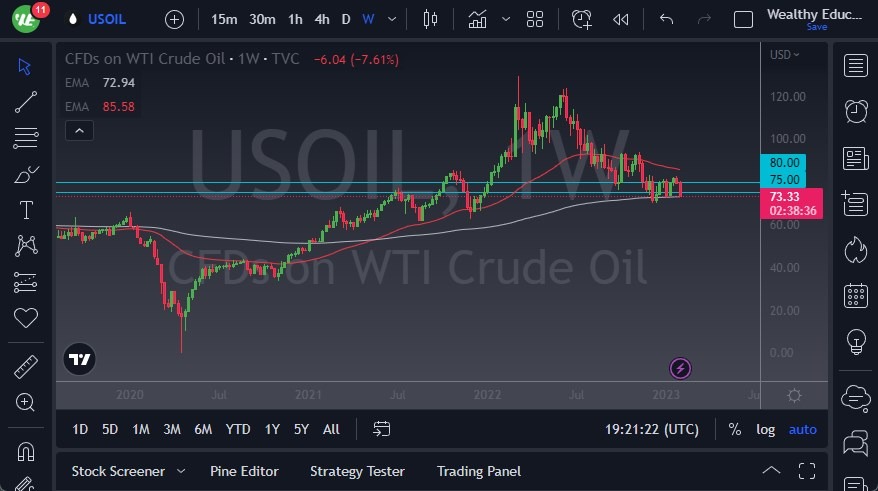Select the text annotation tool
Image resolution: width=878 pixels, height=491 pixels.
click(26, 210)
